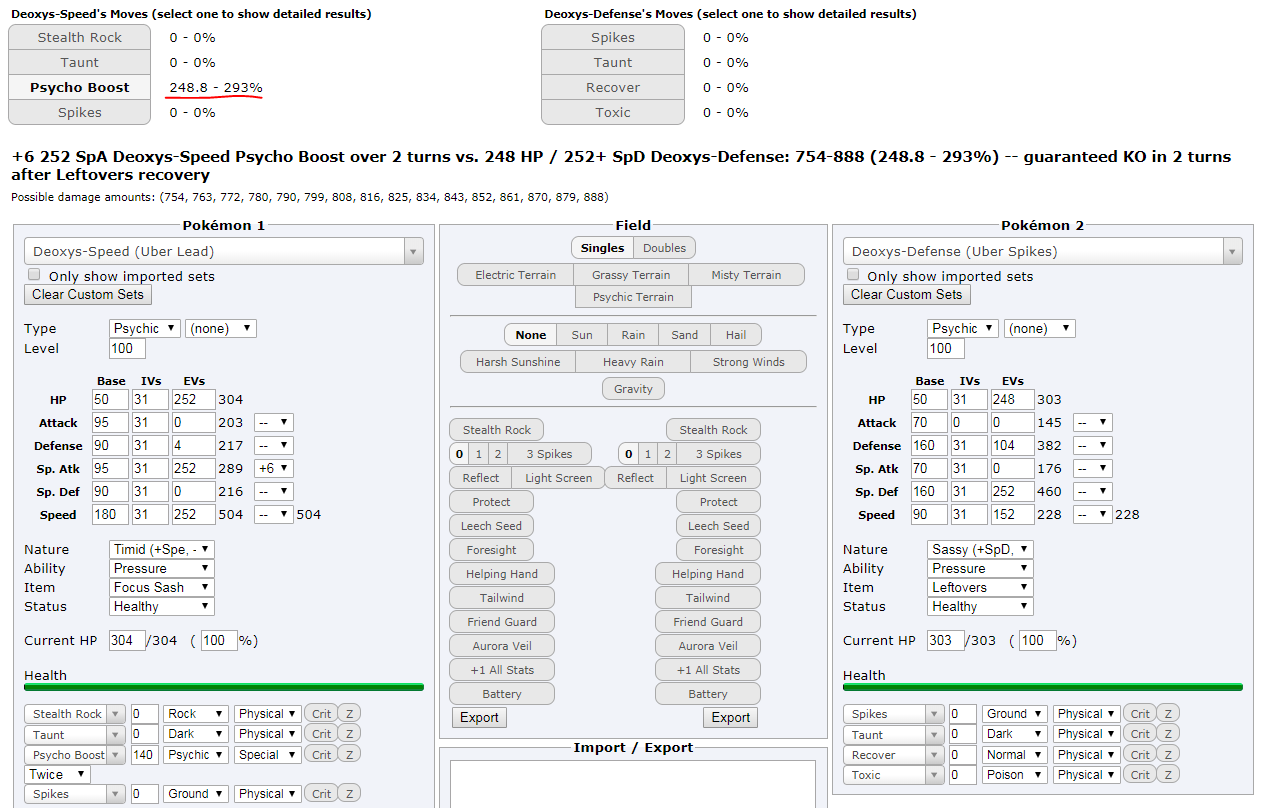Open the +6 Sp. Atk boost dropdown

[274, 469]
